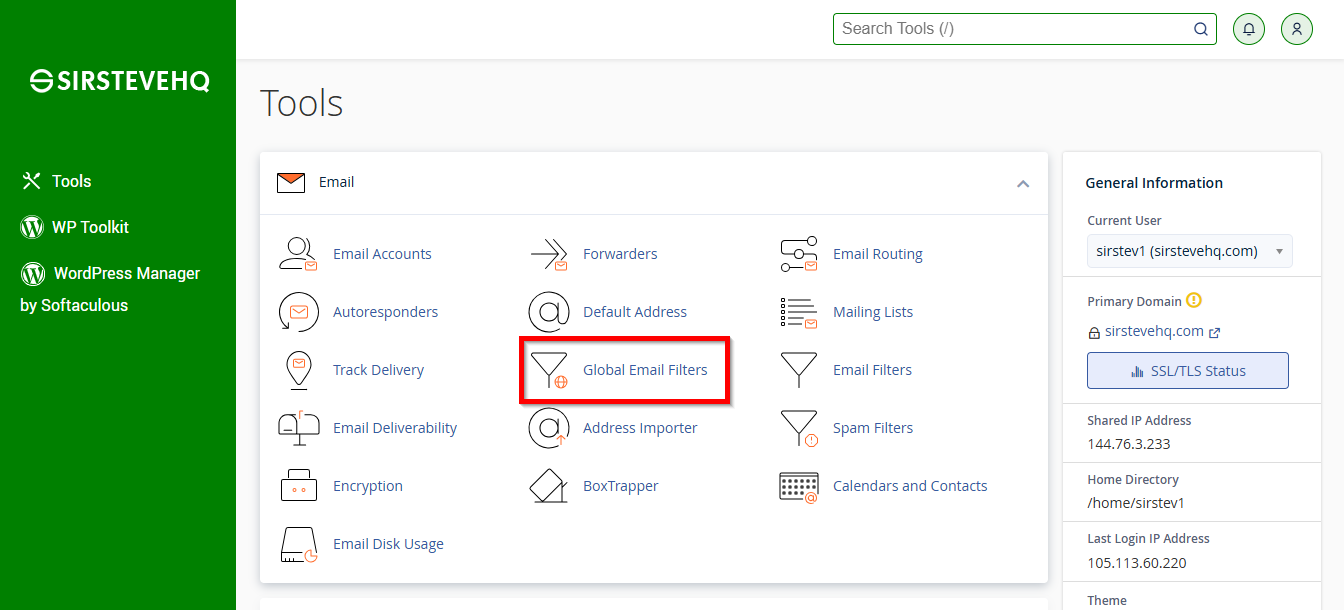Click the last login IP 105.113.60.220
The height and width of the screenshot is (610, 1344).
pos(1137,562)
